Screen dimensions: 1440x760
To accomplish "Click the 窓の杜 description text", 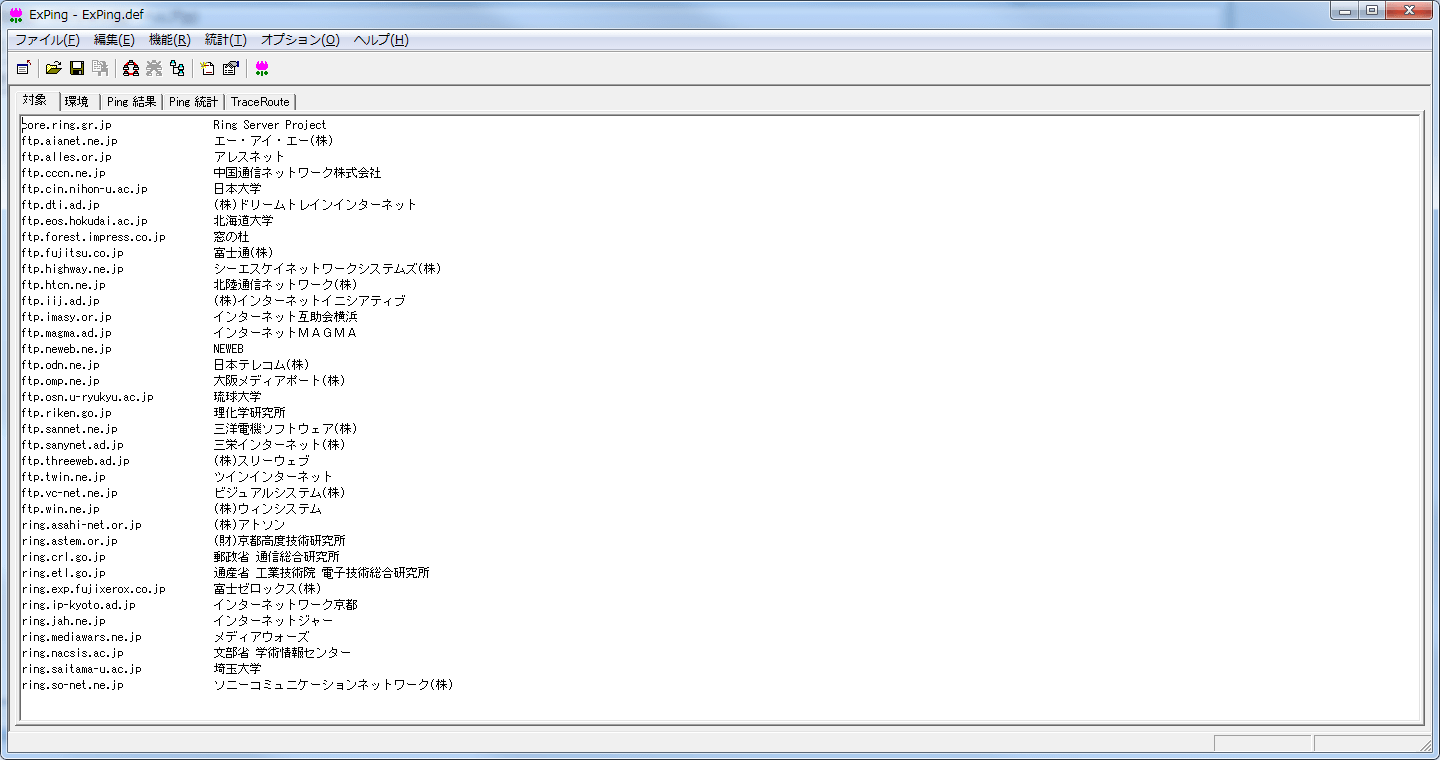I will tap(231, 237).
